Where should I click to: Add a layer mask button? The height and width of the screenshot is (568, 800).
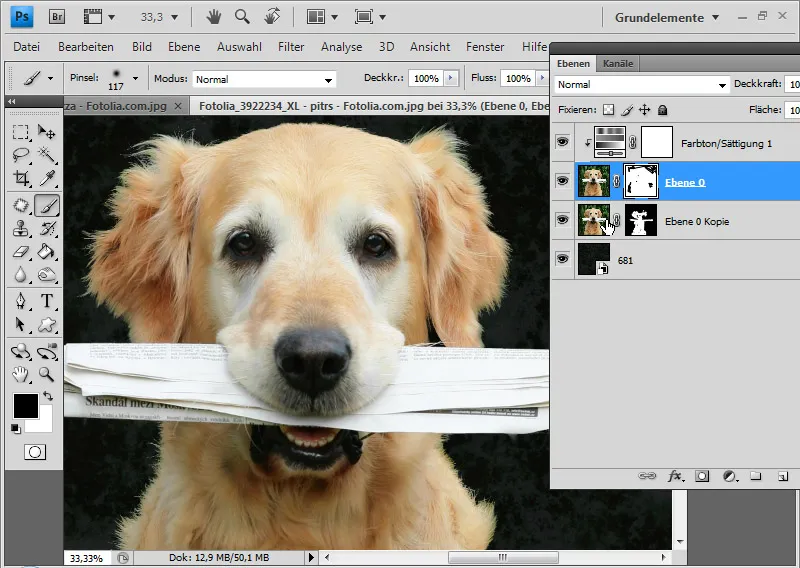tap(702, 476)
